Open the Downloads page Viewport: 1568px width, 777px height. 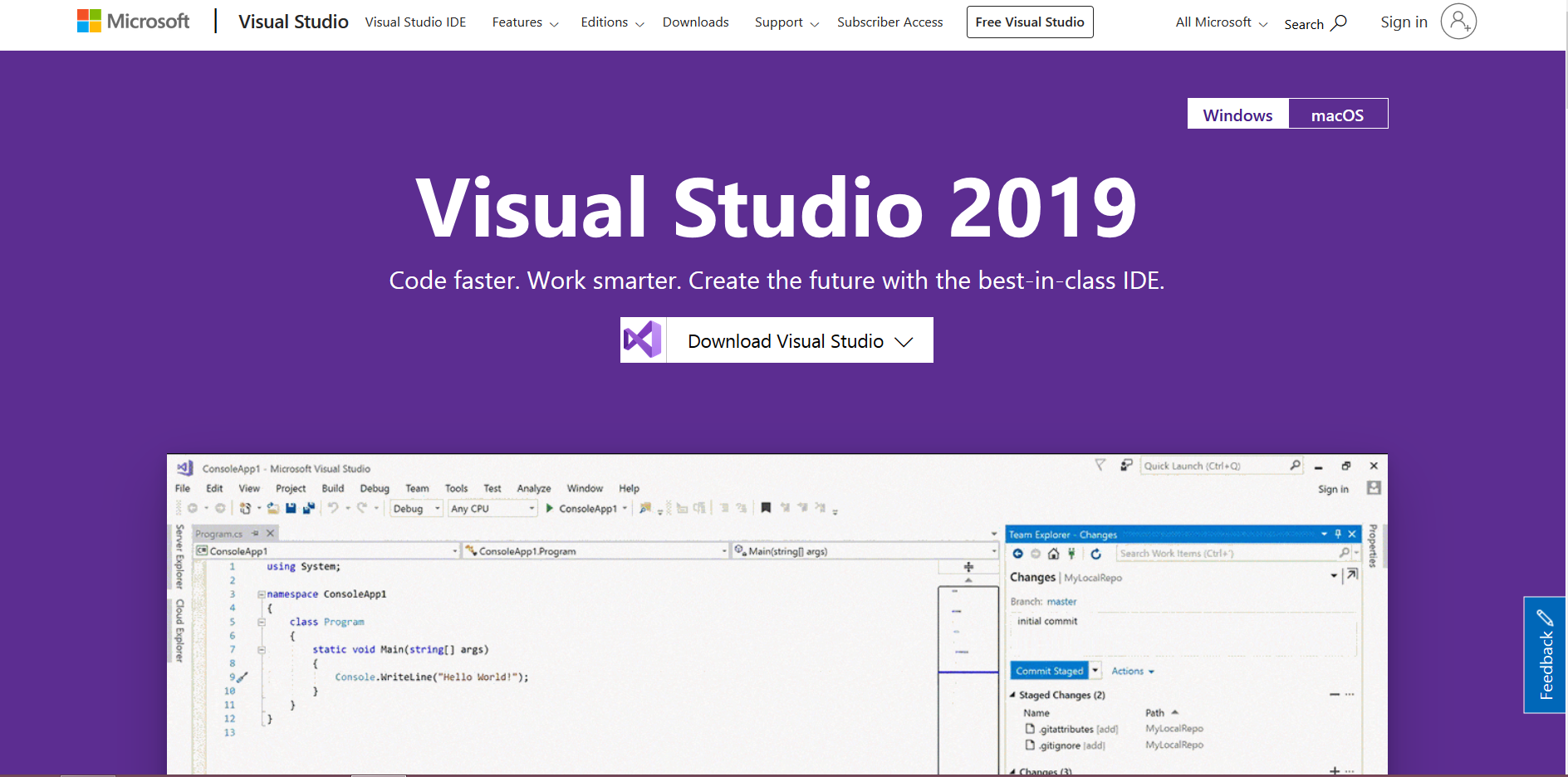coord(695,22)
